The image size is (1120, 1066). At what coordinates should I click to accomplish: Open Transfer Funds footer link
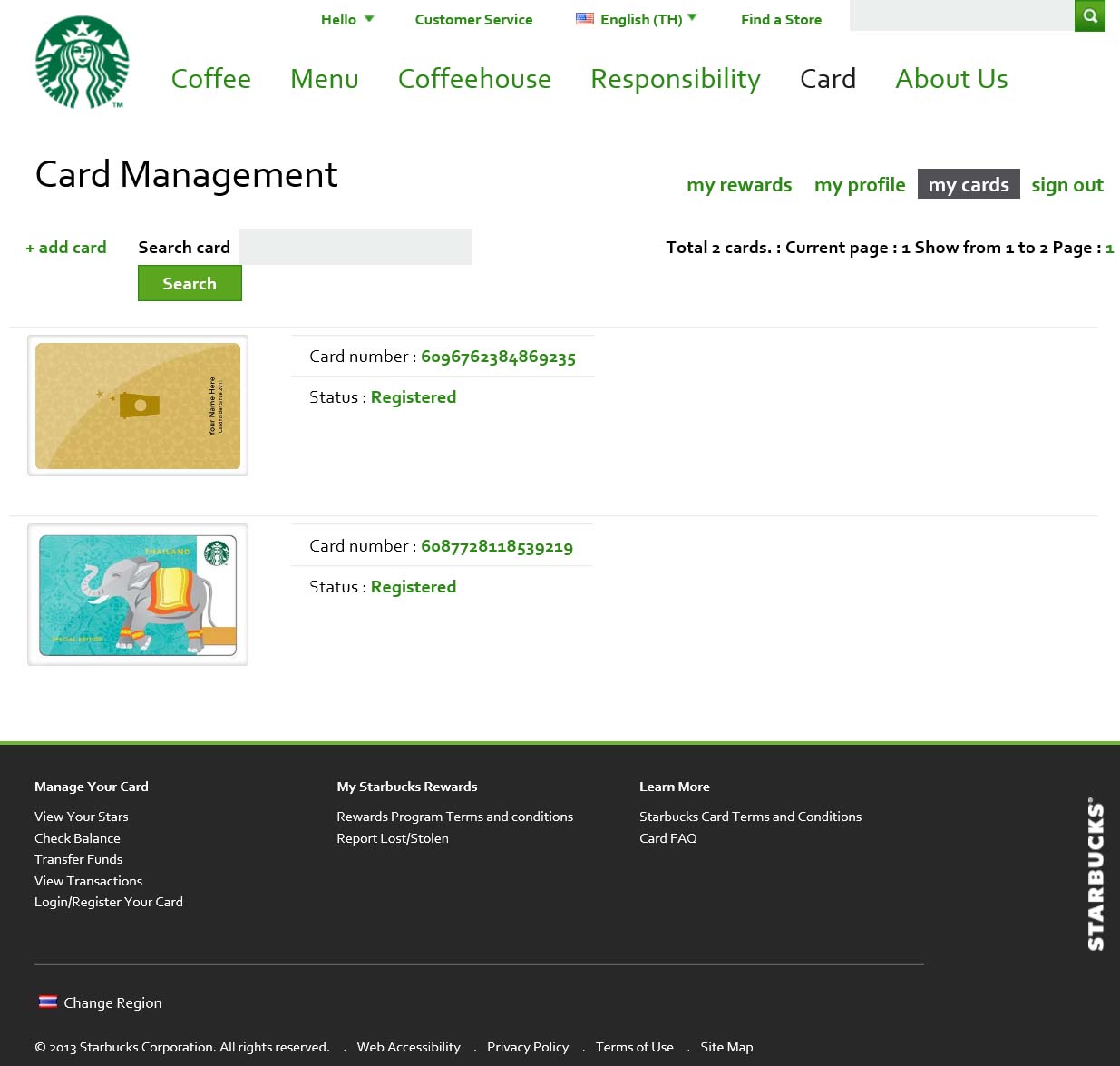(78, 859)
